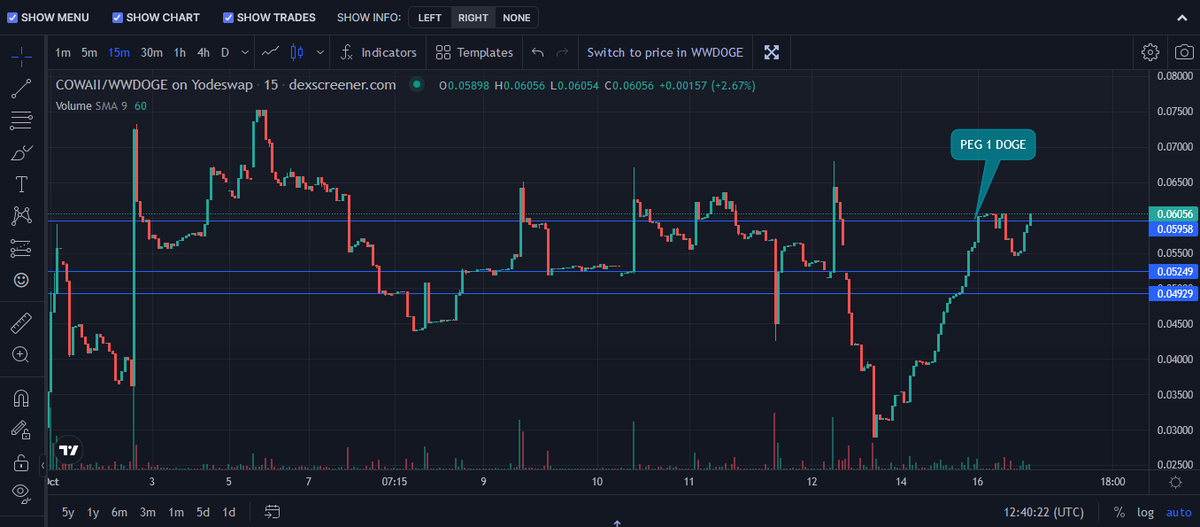Toggle percent scale mode
Screen dimensions: 1200x527
[x=1119, y=512]
